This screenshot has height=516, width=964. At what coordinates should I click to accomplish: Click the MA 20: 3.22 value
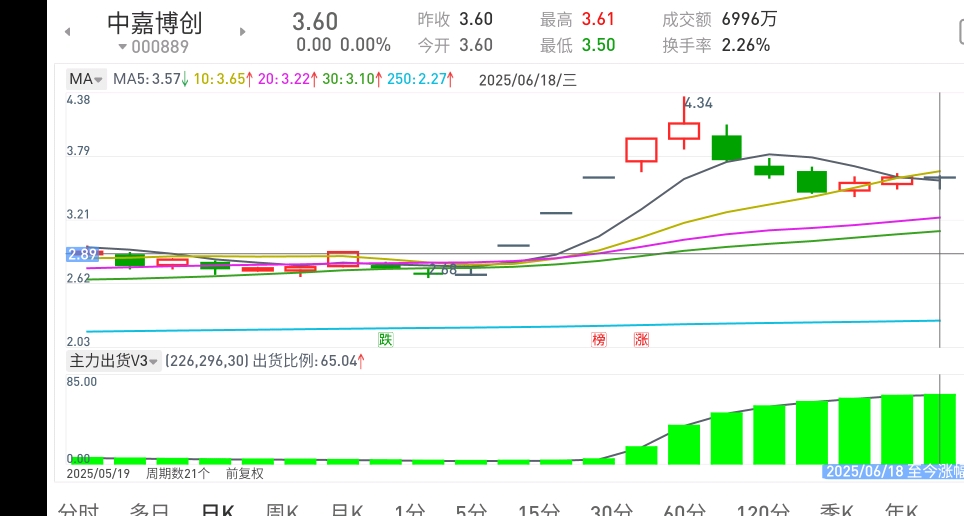pyautogui.click(x=288, y=79)
